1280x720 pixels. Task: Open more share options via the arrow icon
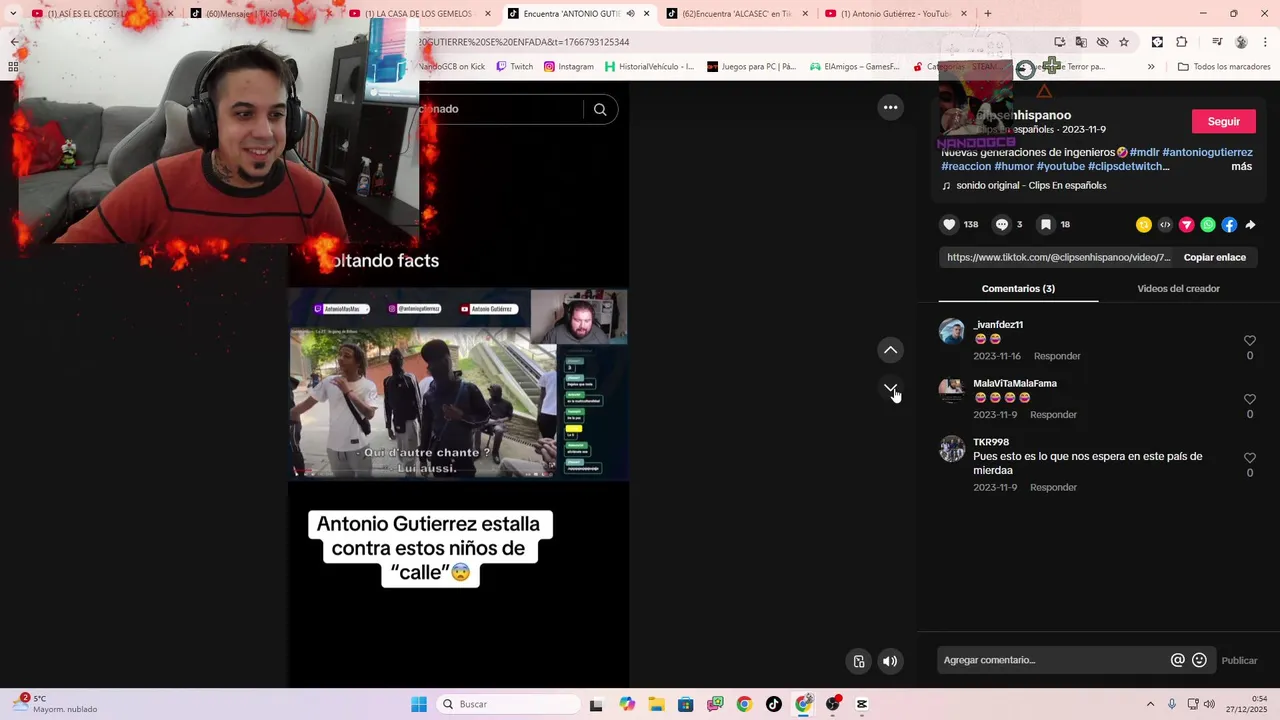[1250, 225]
